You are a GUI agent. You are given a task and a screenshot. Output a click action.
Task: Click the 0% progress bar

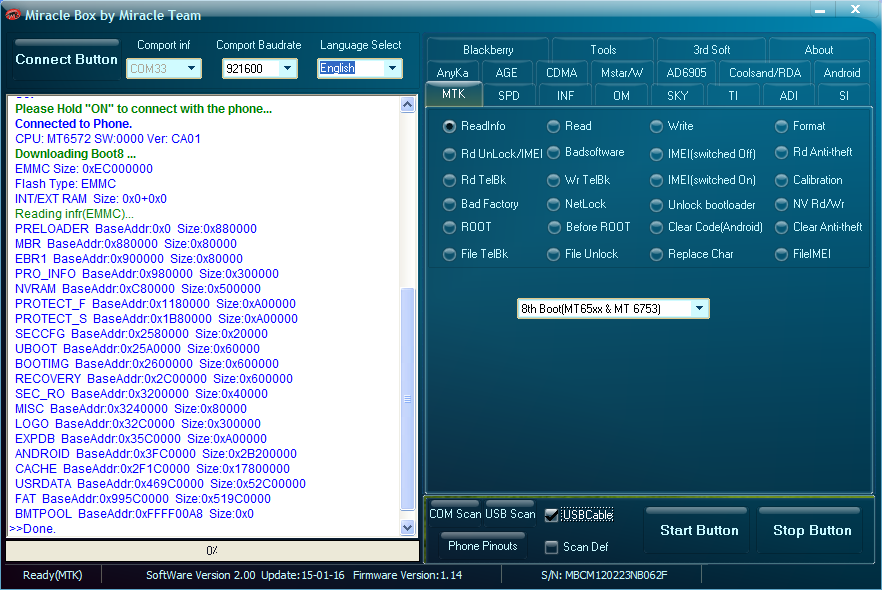[212, 551]
